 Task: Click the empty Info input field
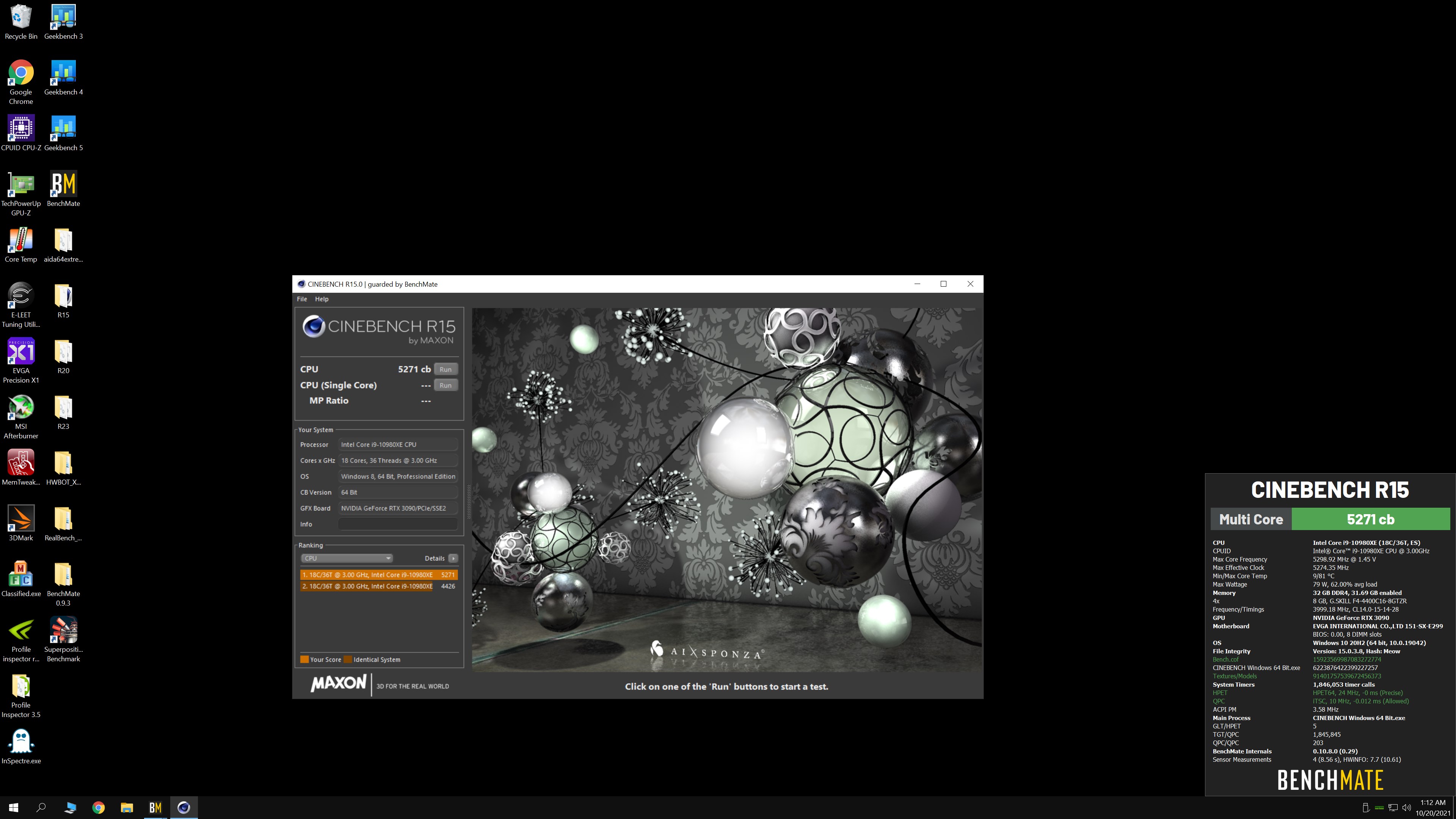tap(398, 524)
